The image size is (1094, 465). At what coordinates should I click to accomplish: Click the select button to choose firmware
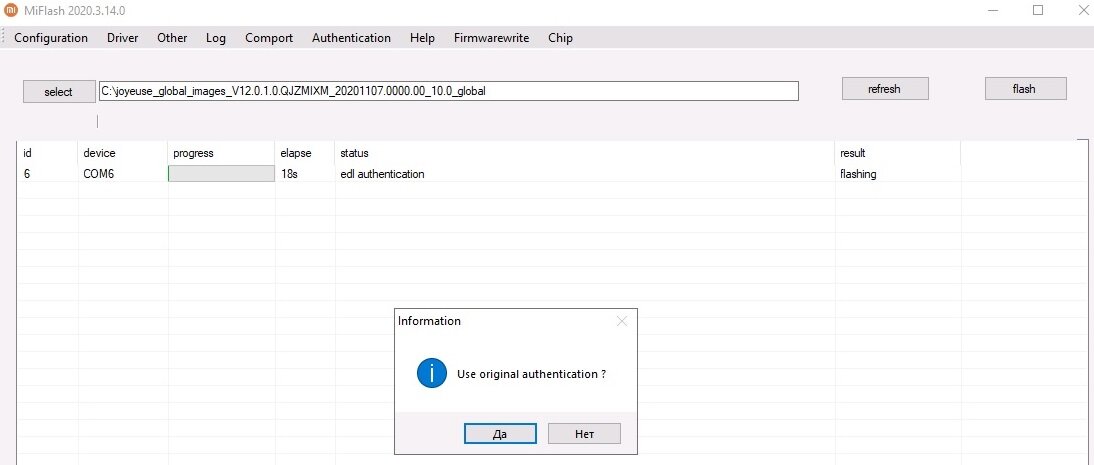[59, 91]
